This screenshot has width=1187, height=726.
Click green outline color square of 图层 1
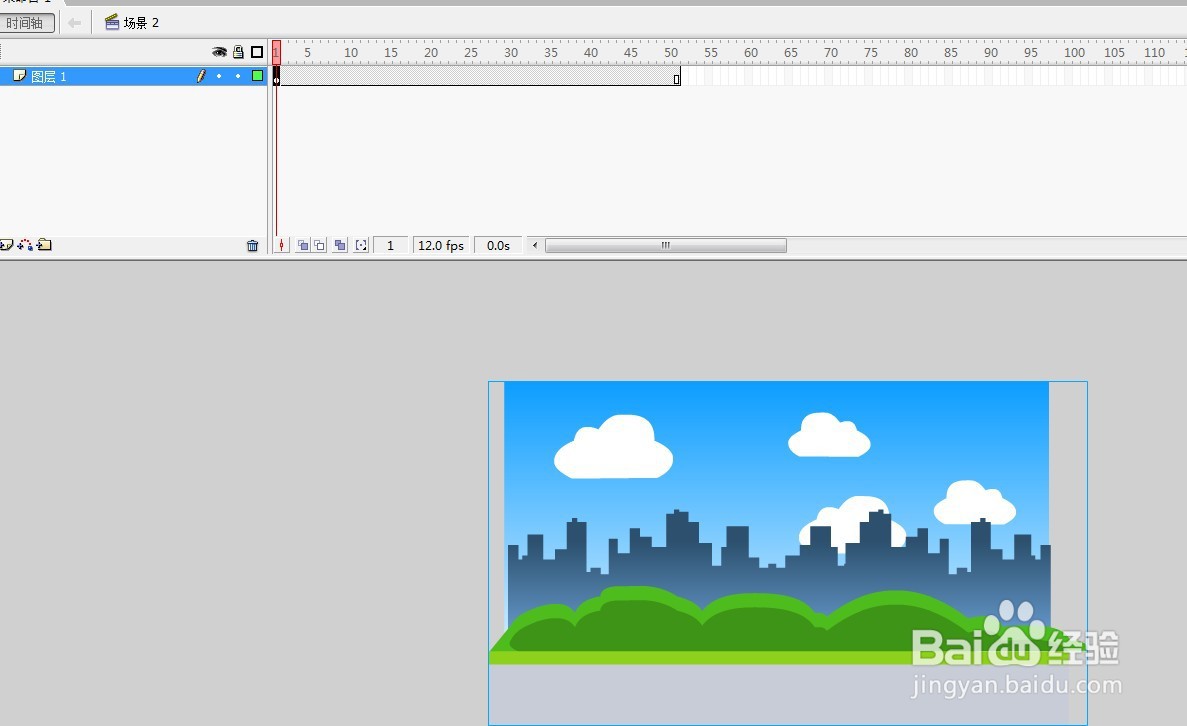pos(257,76)
